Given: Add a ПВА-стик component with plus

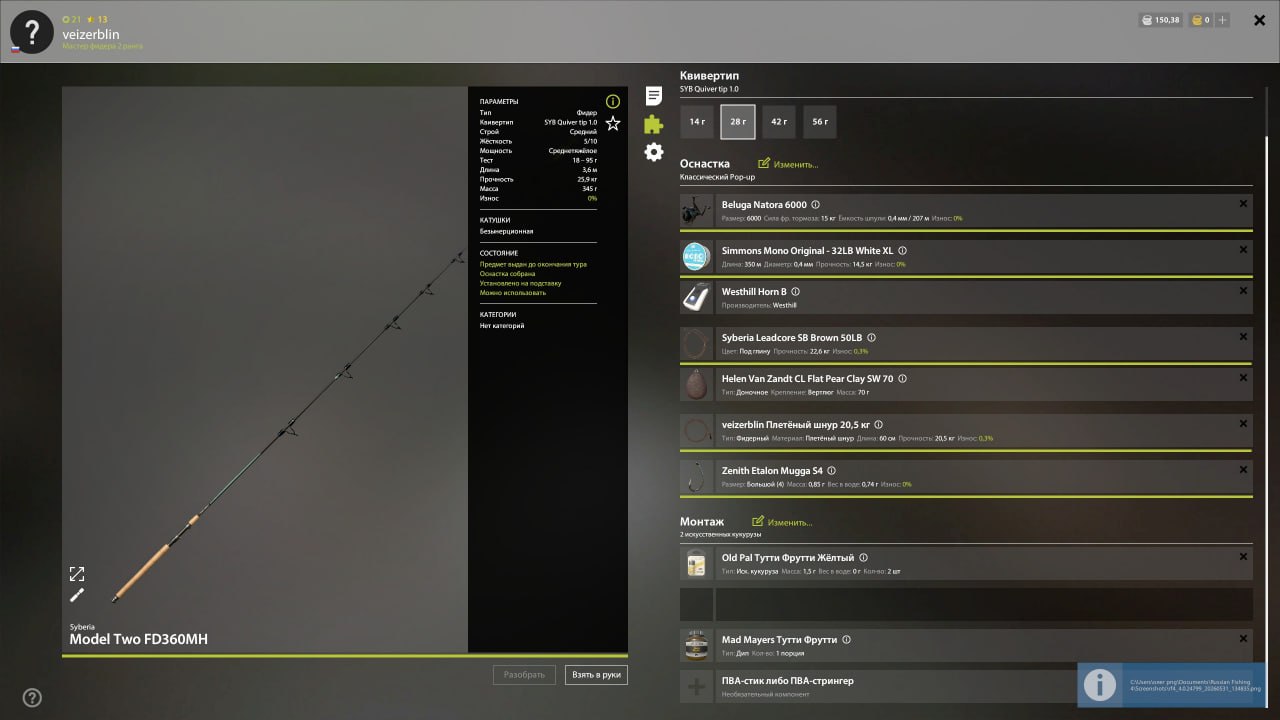Looking at the screenshot, I should (696, 687).
